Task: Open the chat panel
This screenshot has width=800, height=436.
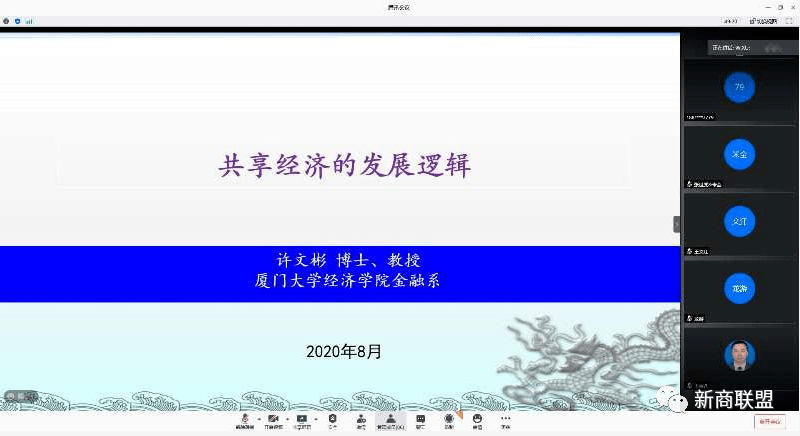Action: pos(420,421)
